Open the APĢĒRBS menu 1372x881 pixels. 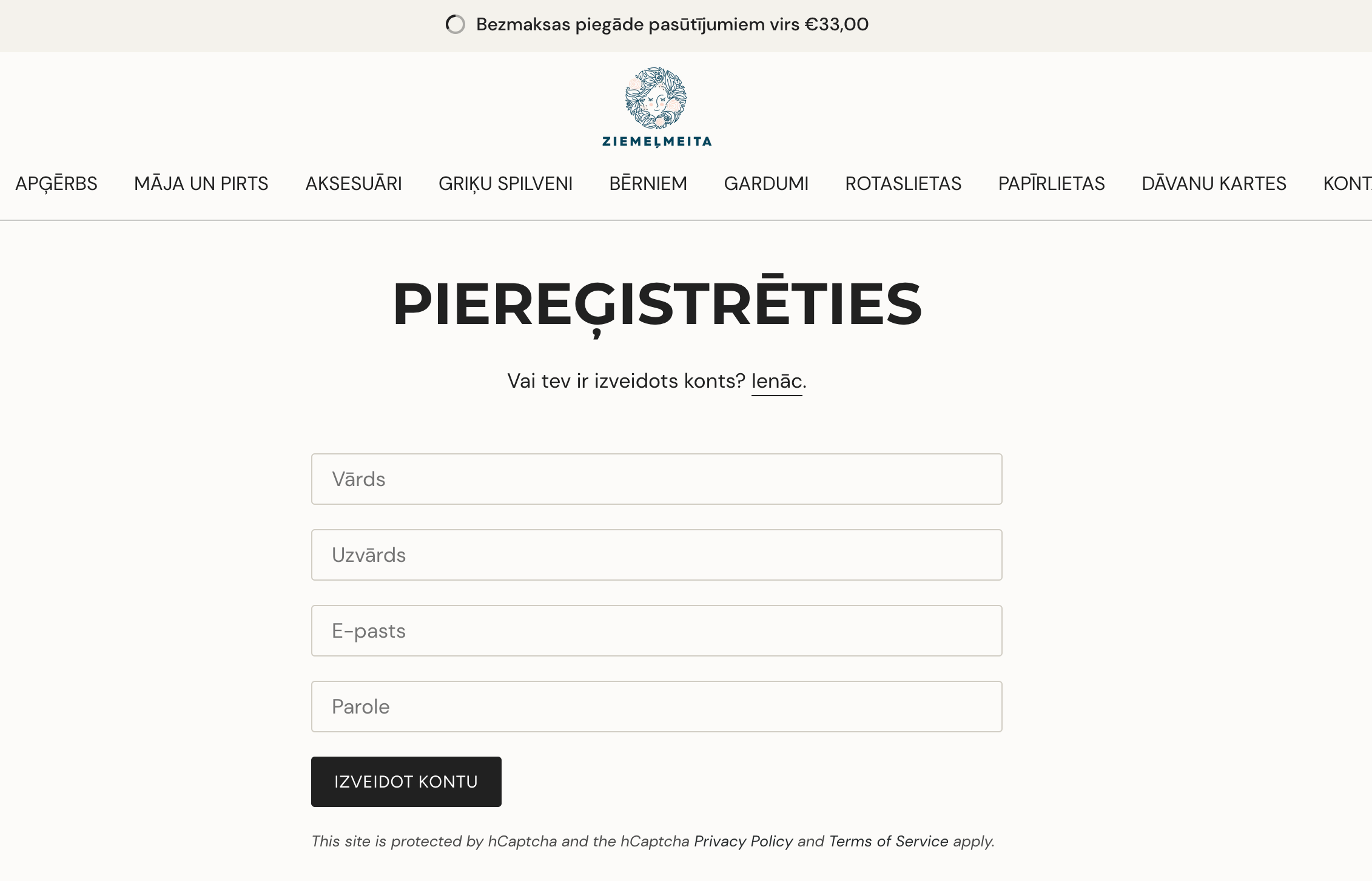[x=56, y=183]
